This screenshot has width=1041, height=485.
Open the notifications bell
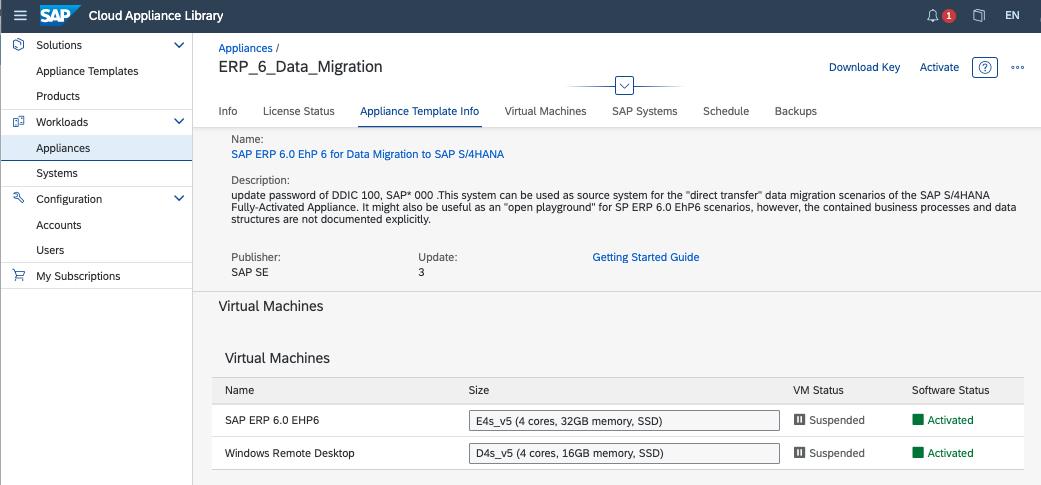(x=934, y=16)
